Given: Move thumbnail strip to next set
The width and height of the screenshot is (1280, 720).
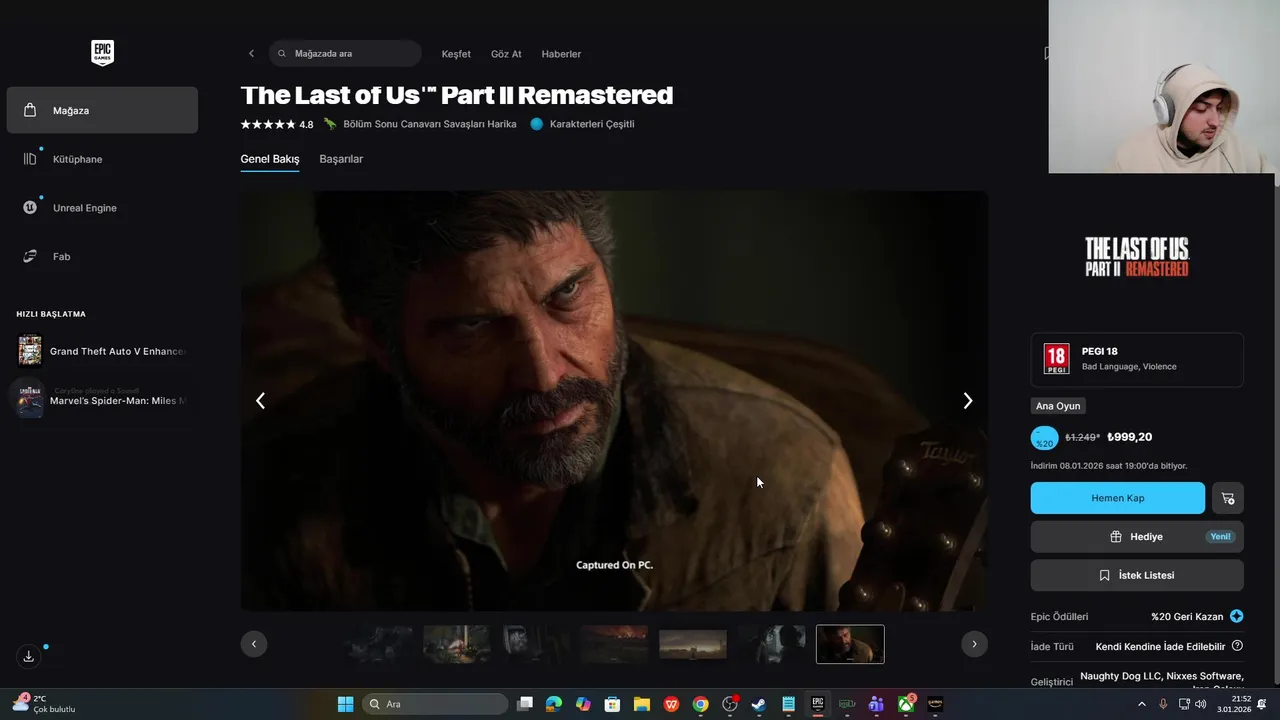Looking at the screenshot, I should point(974,644).
